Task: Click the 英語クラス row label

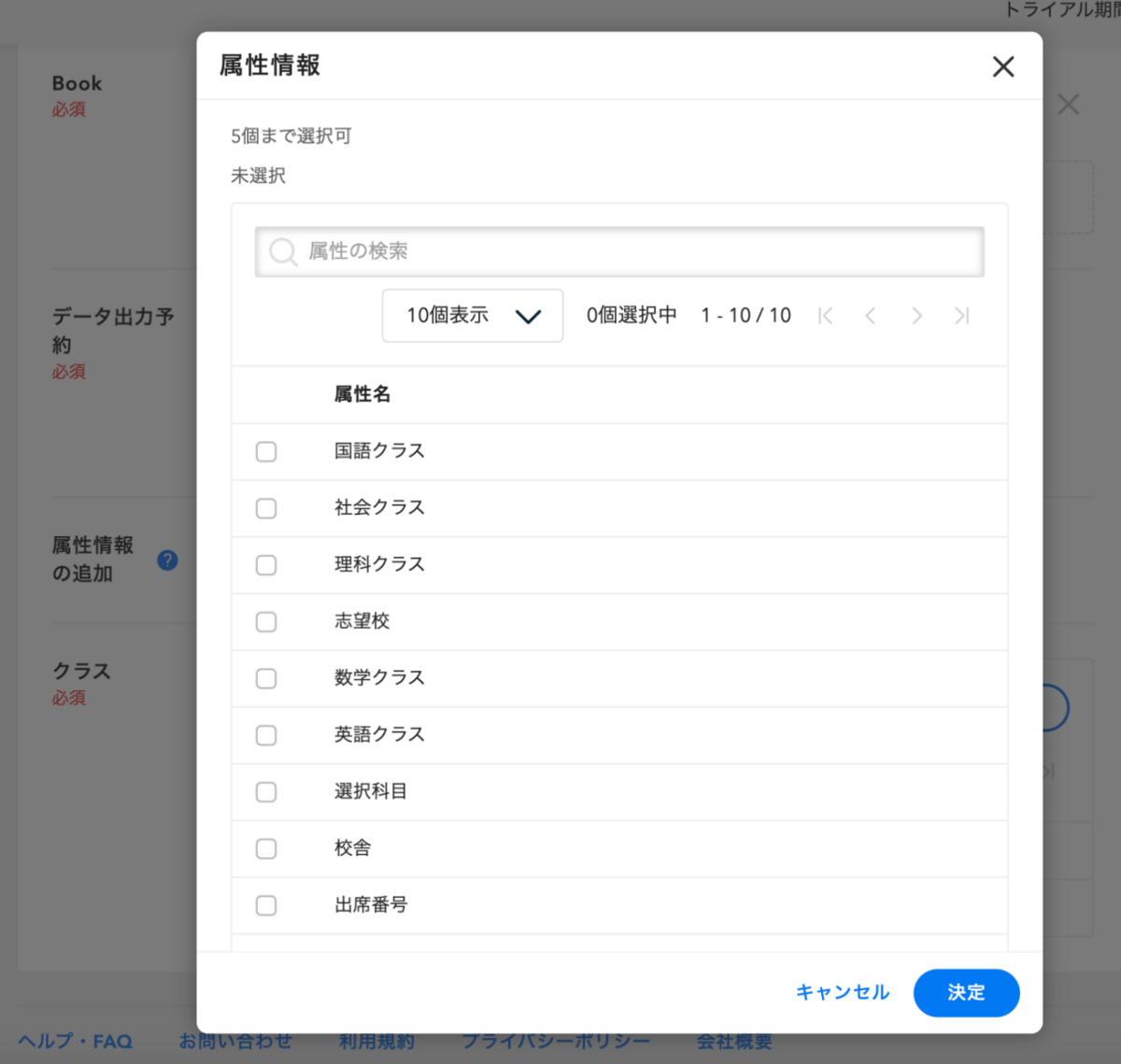Action: 379,734
